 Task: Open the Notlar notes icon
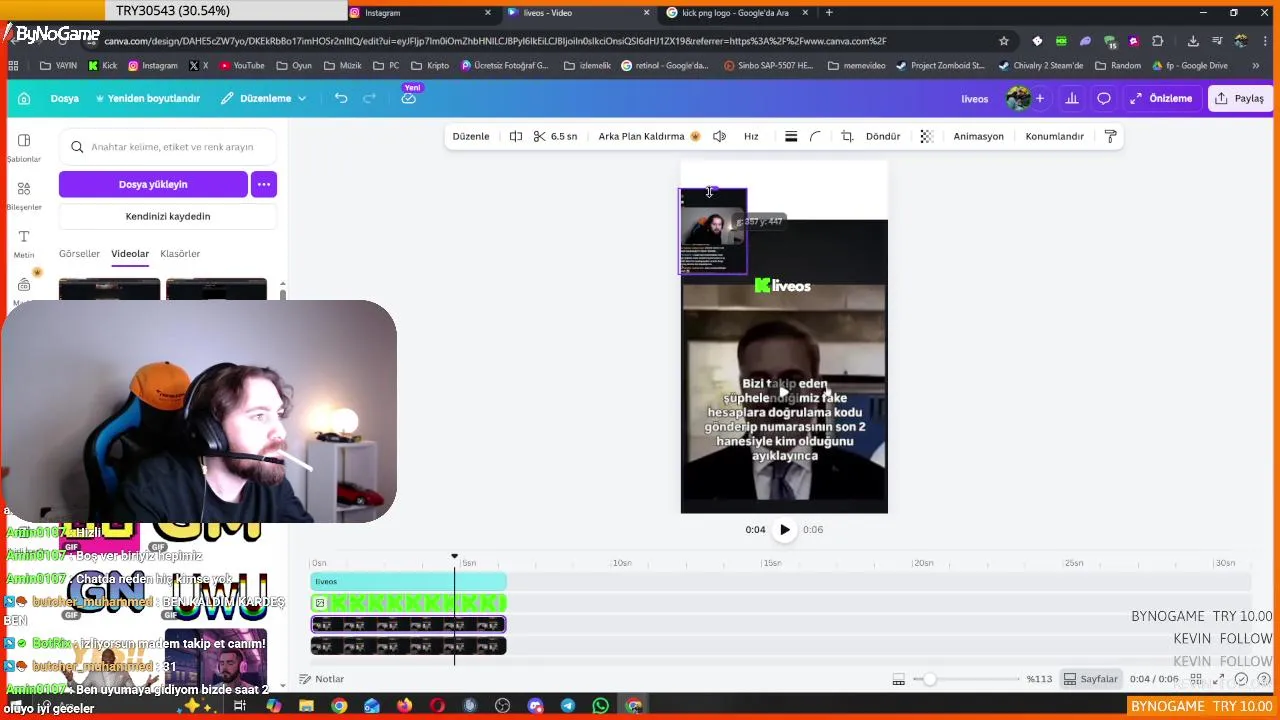click(322, 679)
